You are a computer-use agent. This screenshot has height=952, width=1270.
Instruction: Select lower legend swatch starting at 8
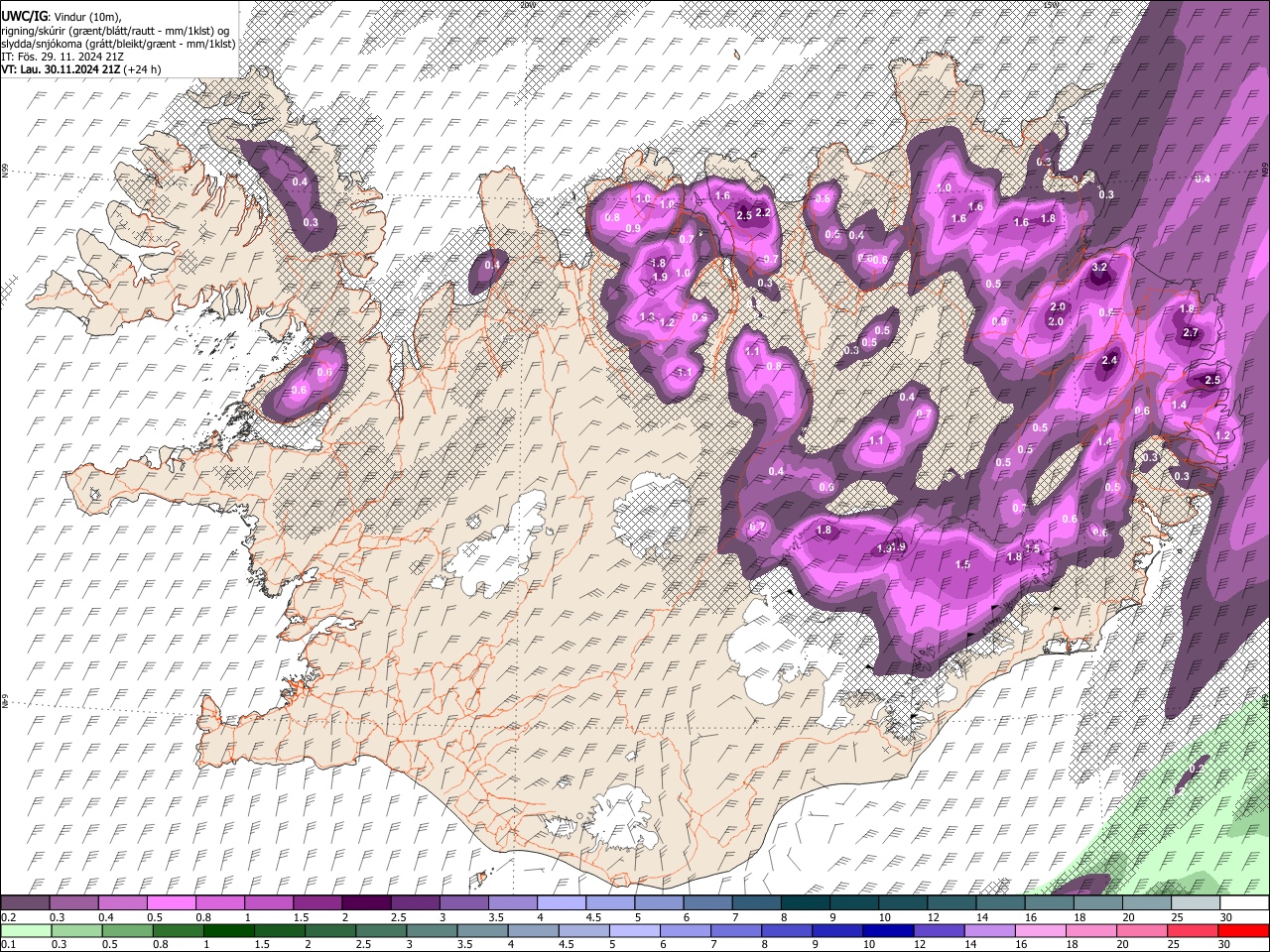786,930
